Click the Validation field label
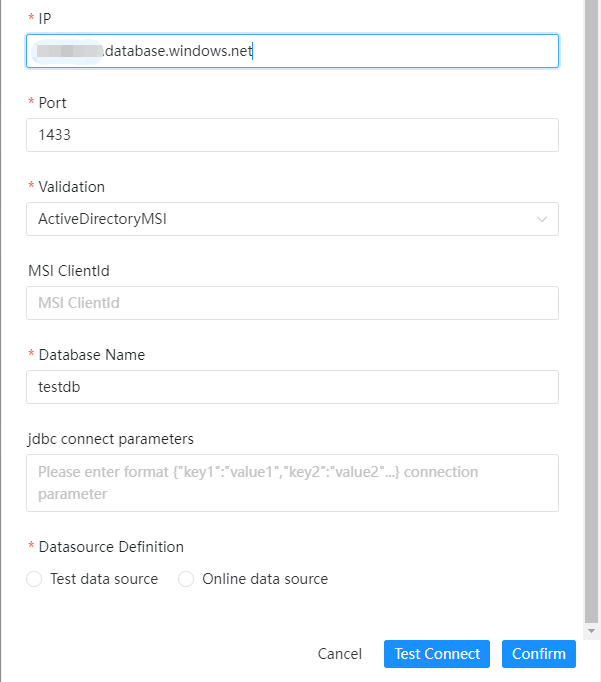 (x=71, y=186)
